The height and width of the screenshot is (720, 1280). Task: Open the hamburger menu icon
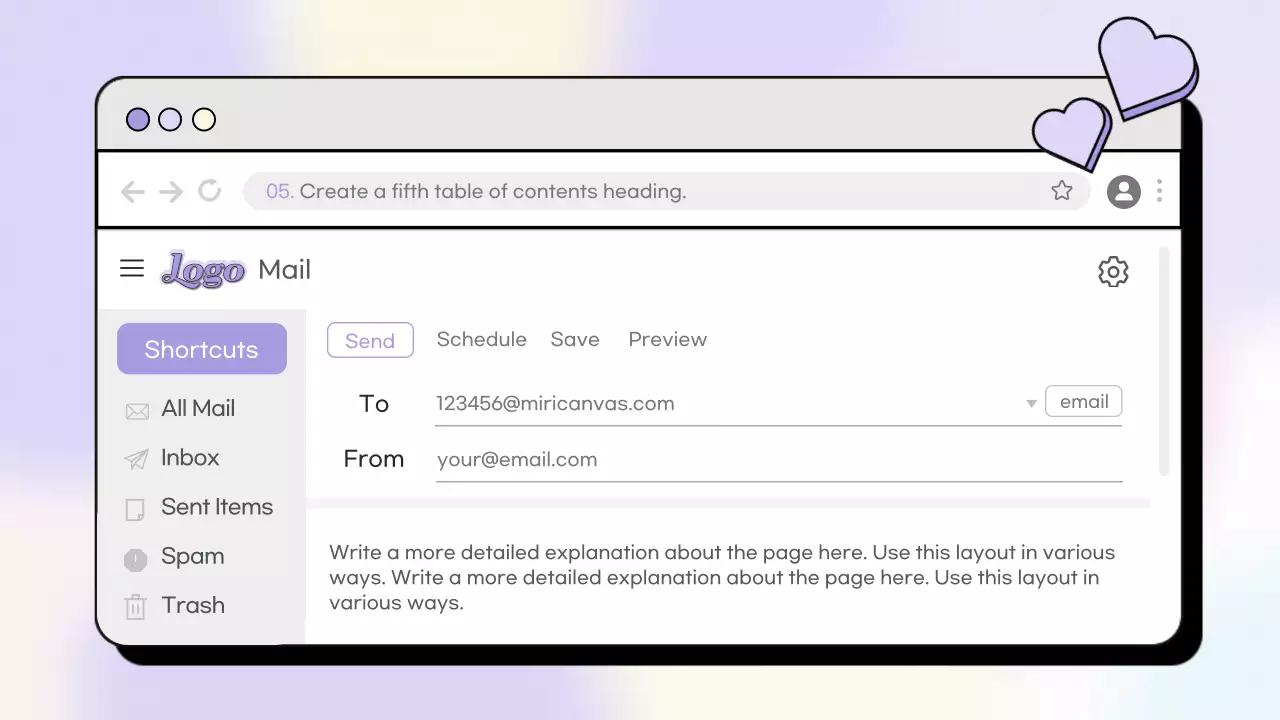132,269
